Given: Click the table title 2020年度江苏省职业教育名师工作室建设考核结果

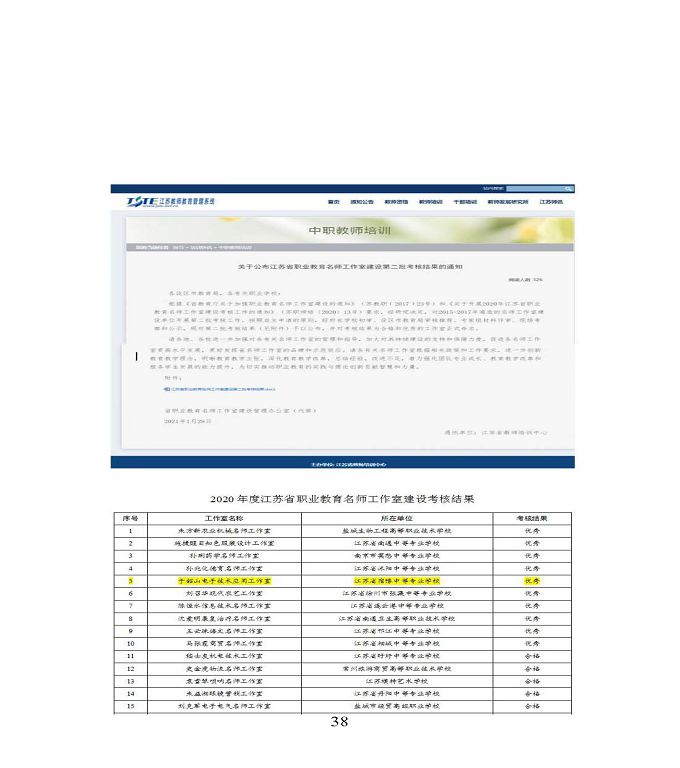Looking at the screenshot, I should point(342,499).
